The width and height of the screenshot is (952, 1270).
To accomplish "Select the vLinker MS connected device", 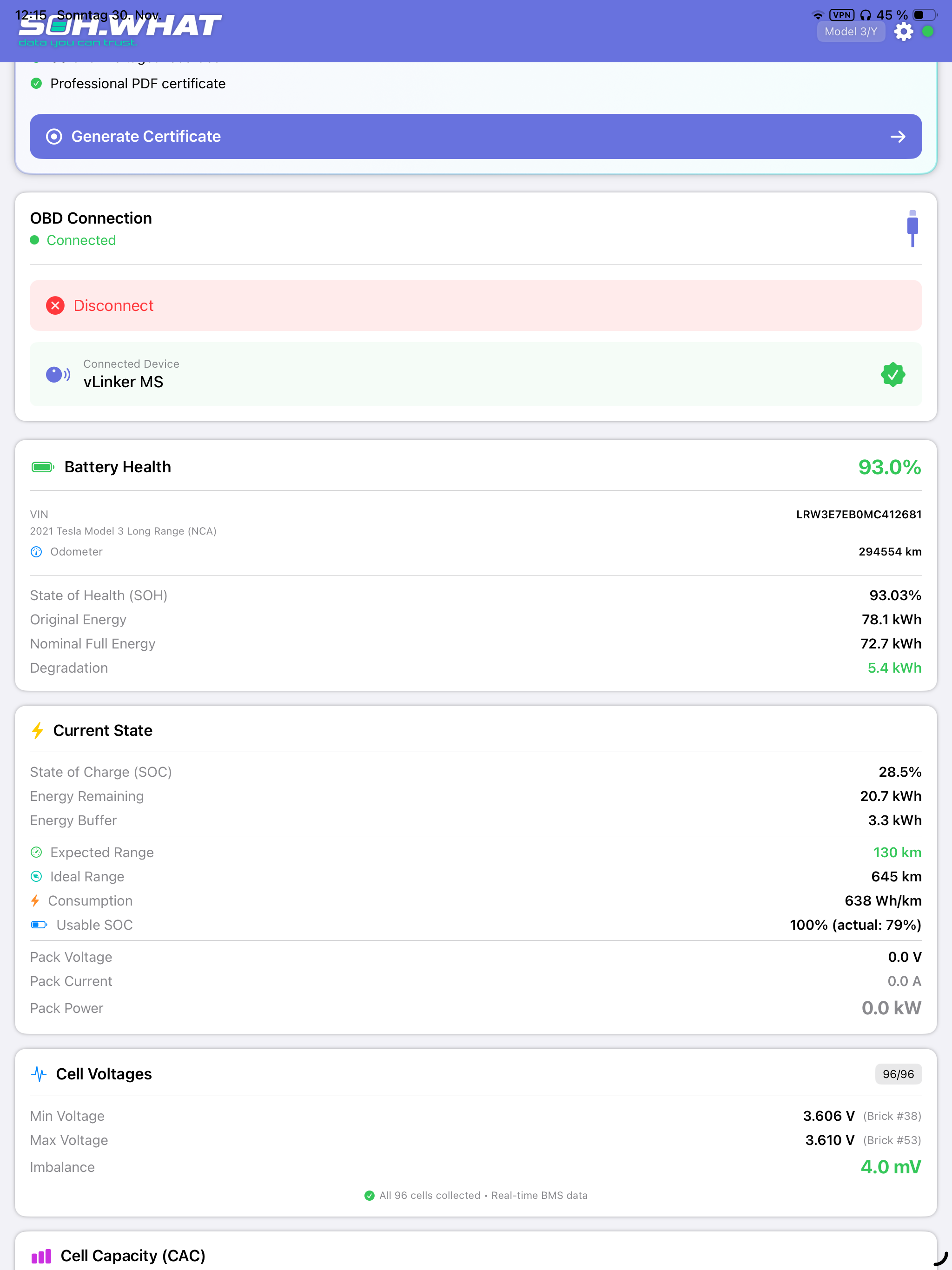I will click(476, 374).
